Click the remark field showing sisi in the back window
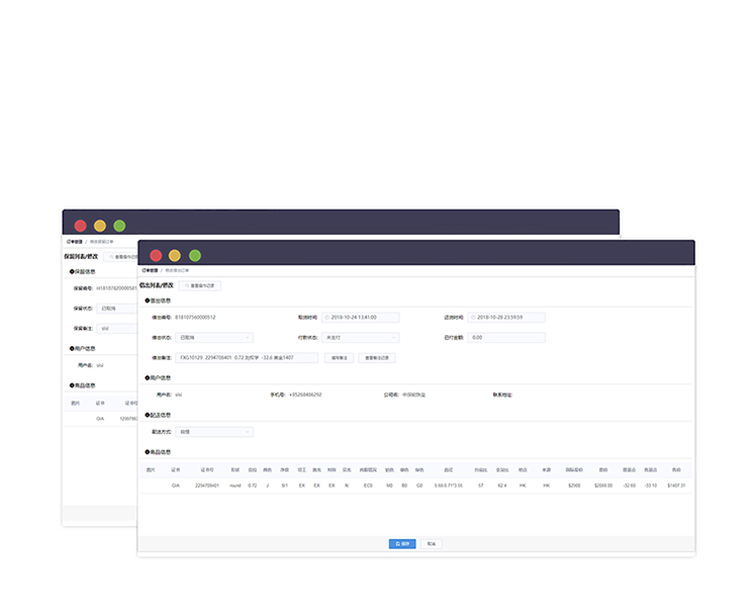The image size is (750, 590). tap(117, 329)
